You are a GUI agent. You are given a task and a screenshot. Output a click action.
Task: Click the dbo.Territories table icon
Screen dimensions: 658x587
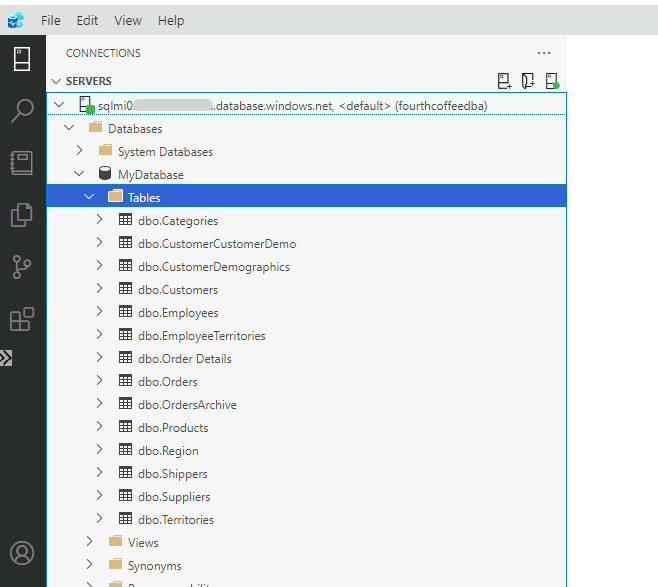(125, 518)
